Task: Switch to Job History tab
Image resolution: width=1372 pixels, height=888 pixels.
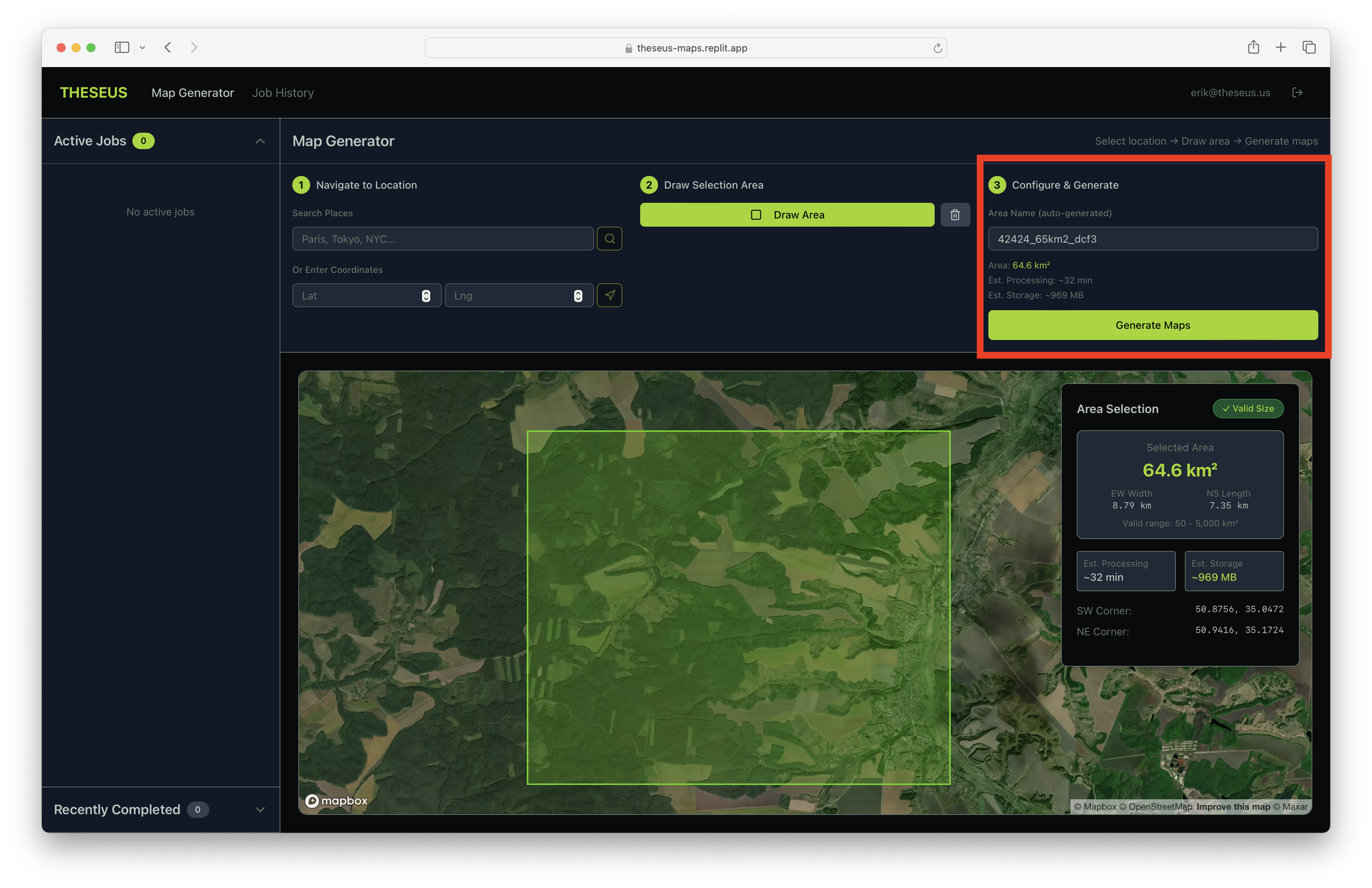Action: (283, 93)
